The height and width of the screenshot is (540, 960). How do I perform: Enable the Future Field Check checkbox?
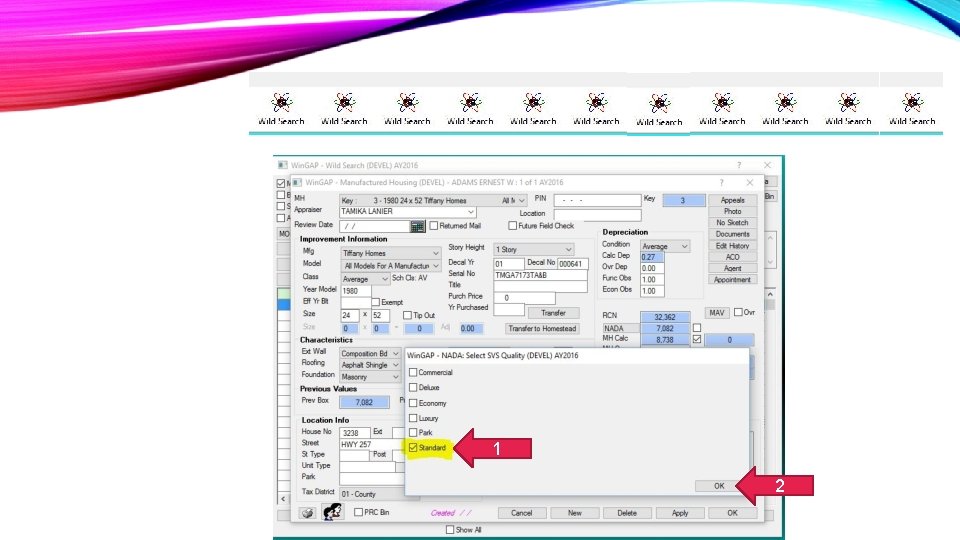coord(512,225)
